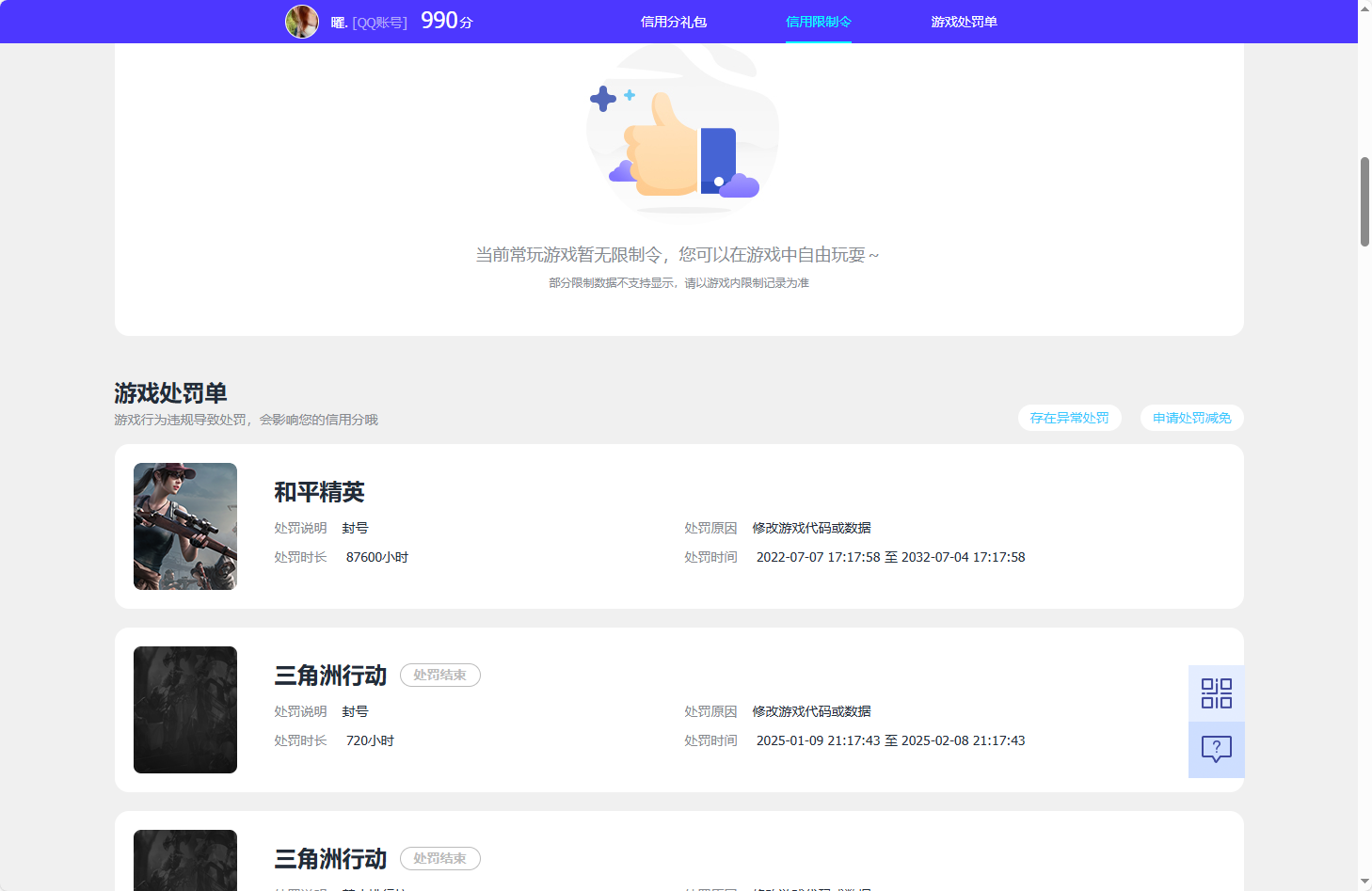This screenshot has width=1372, height=891.
Task: Click the 申请处罚减免 button
Action: [1191, 418]
